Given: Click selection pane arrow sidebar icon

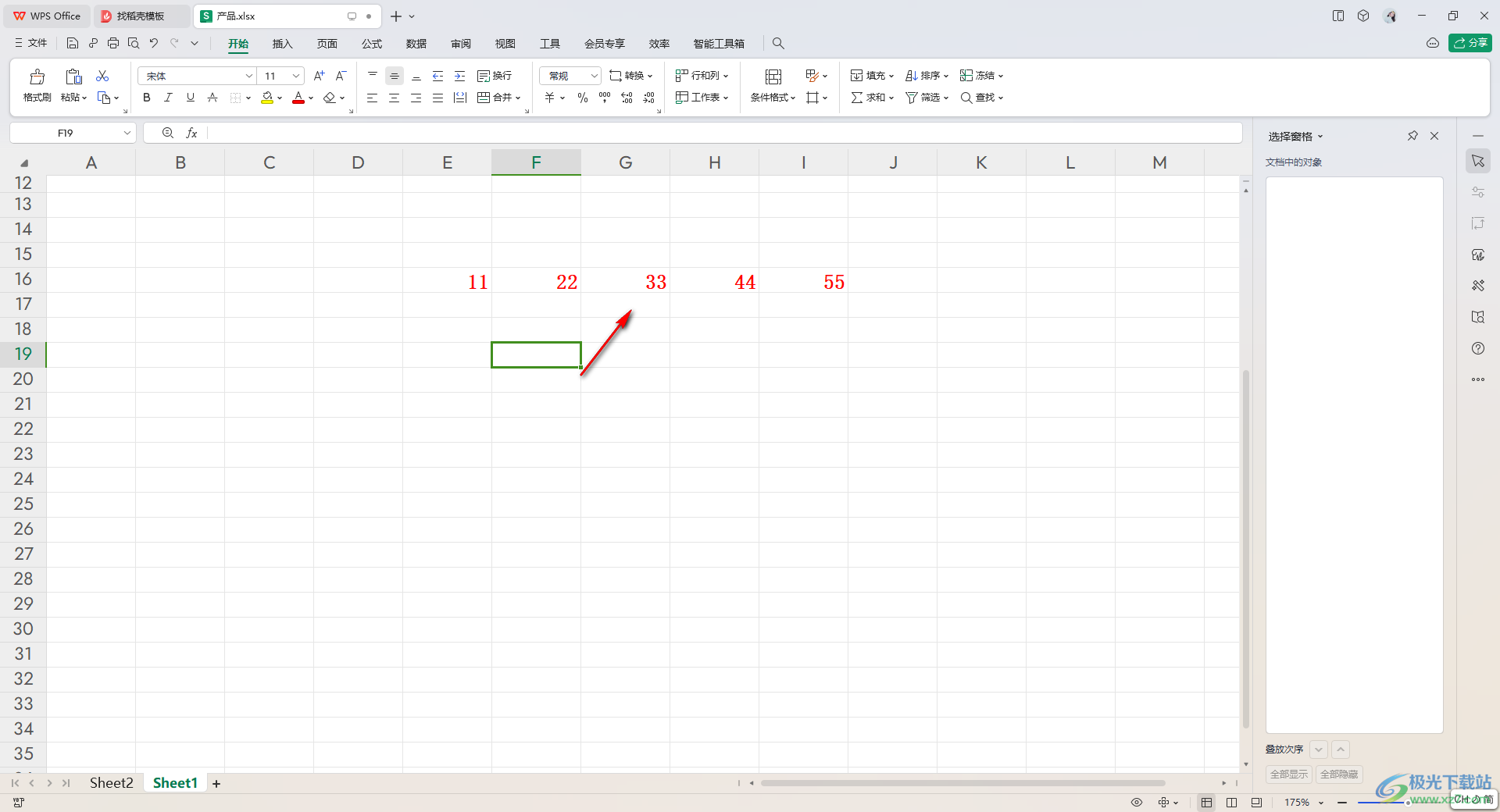Looking at the screenshot, I should click(1478, 161).
